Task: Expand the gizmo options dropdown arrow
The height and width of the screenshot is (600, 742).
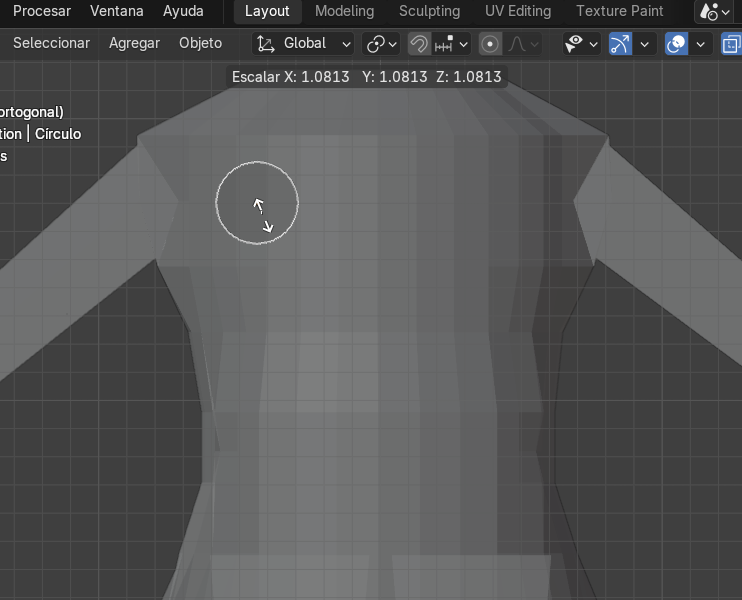Action: tap(645, 44)
